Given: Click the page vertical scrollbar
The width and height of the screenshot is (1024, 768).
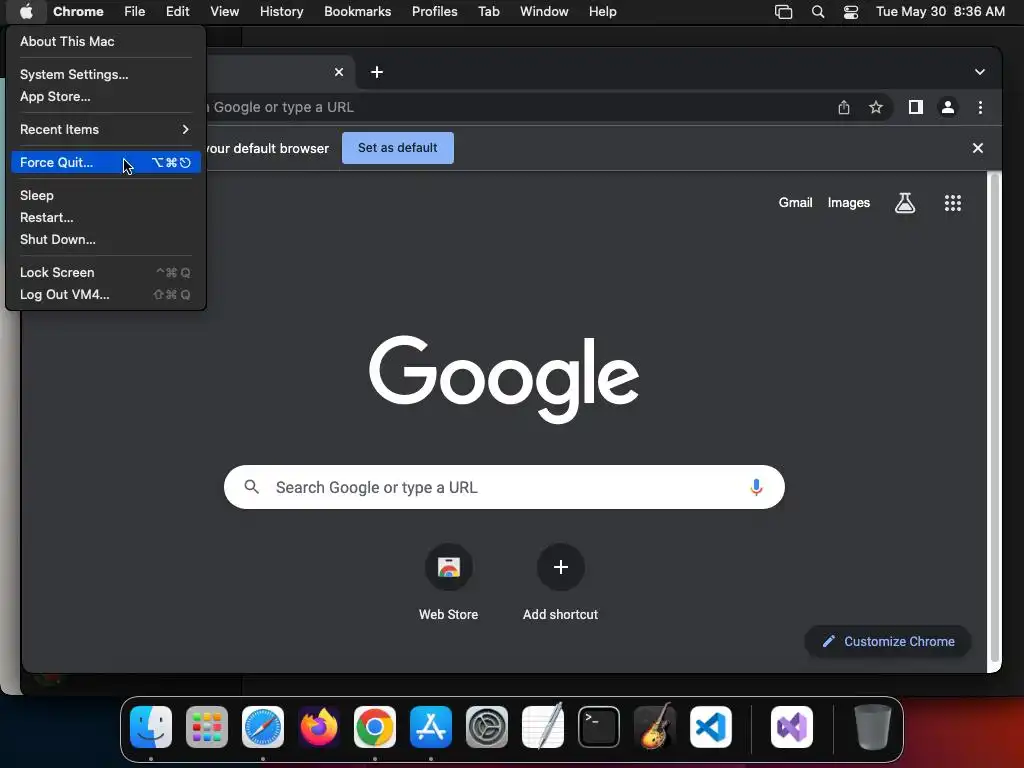Looking at the screenshot, I should (x=994, y=418).
